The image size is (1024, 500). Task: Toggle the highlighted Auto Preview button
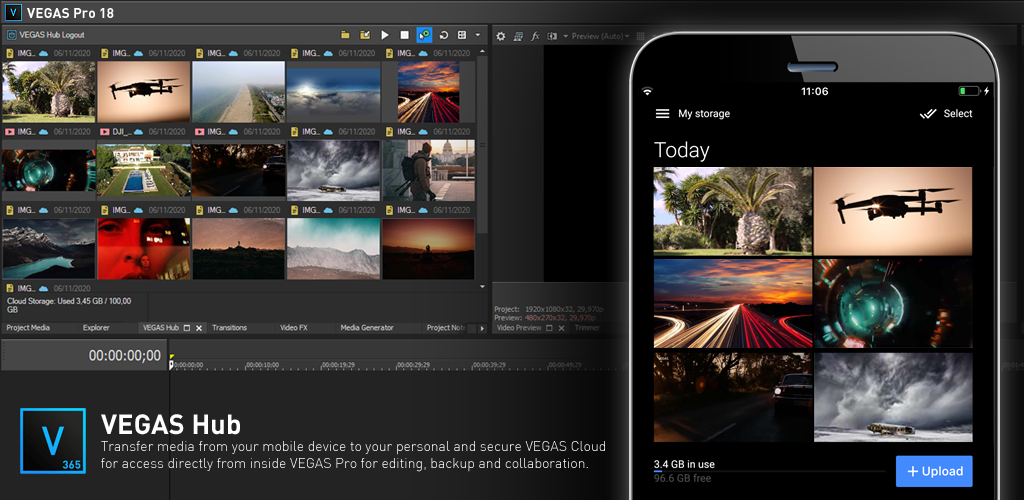coord(424,35)
